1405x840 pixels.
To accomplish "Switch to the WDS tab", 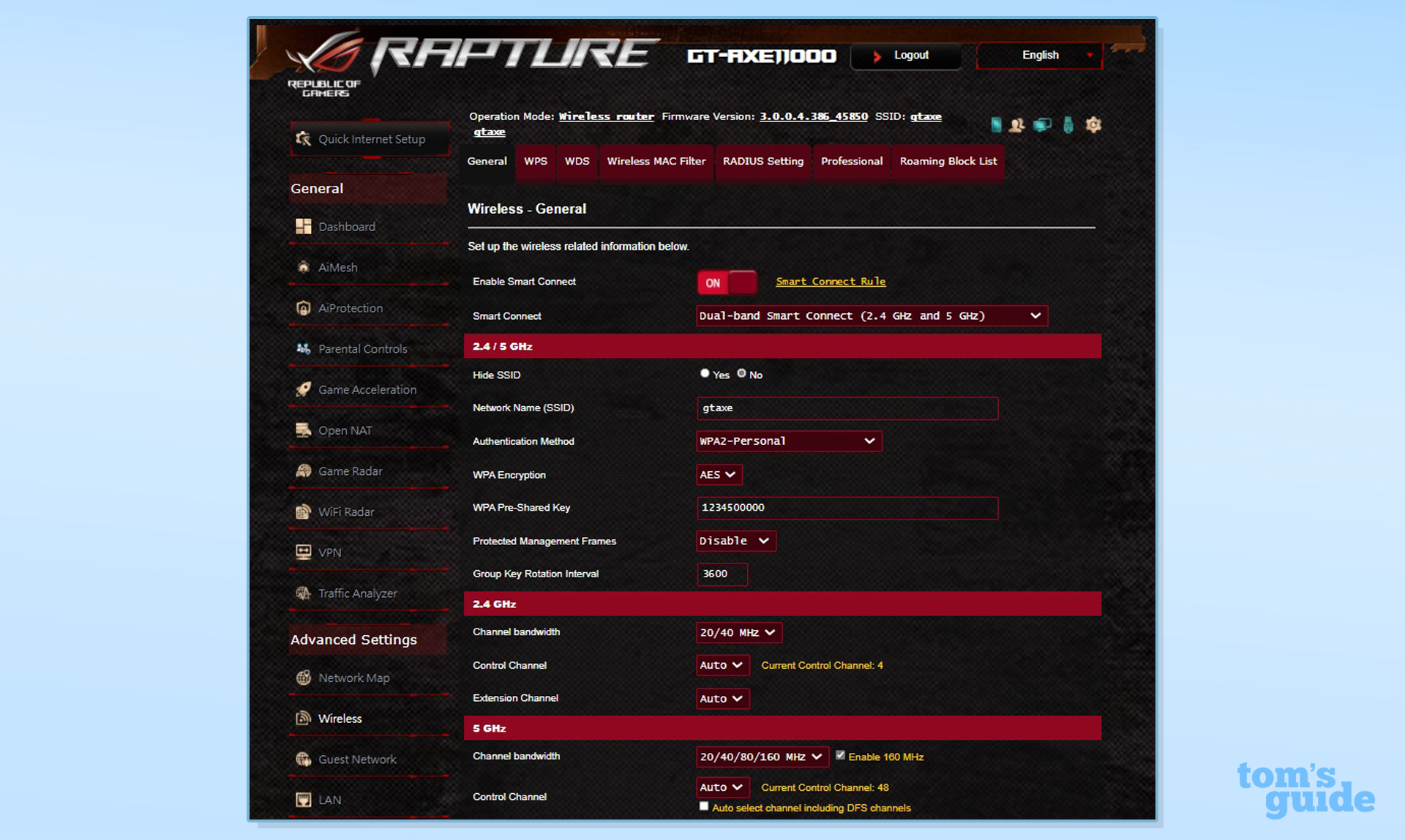I will [x=577, y=162].
